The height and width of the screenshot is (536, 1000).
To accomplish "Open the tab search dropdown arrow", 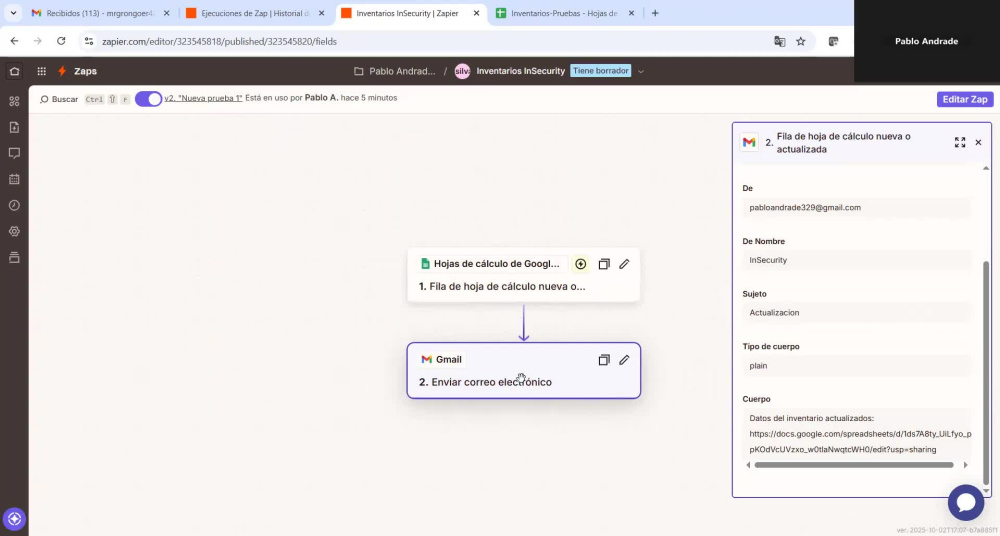I will (x=13, y=13).
